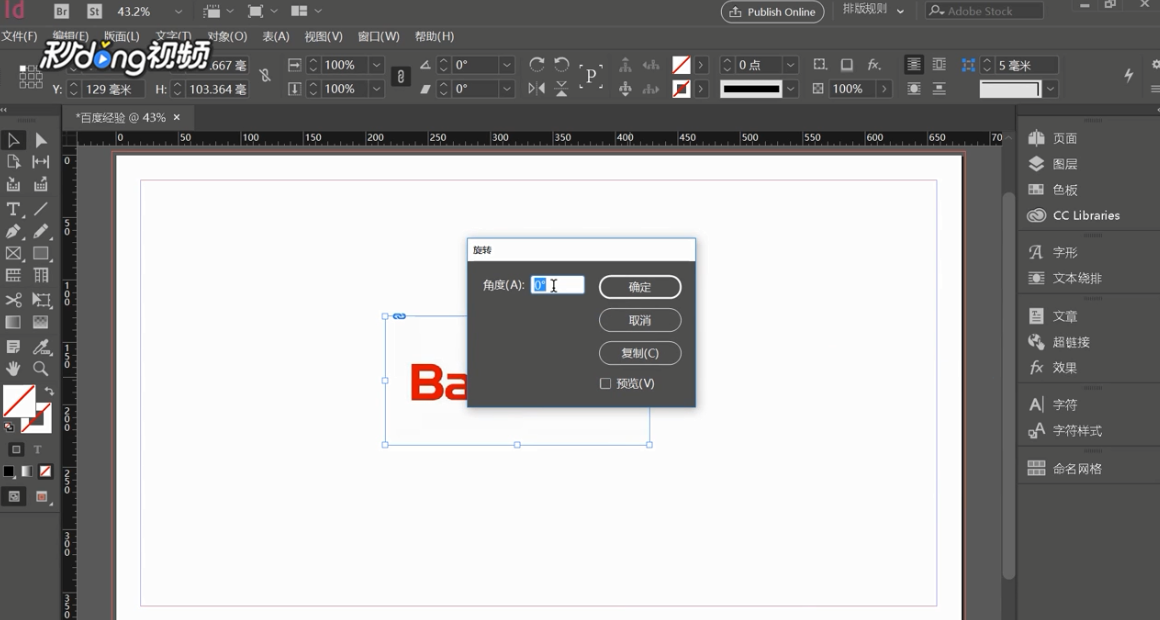Select the Selection tool arrow
The height and width of the screenshot is (620, 1160).
(13, 140)
